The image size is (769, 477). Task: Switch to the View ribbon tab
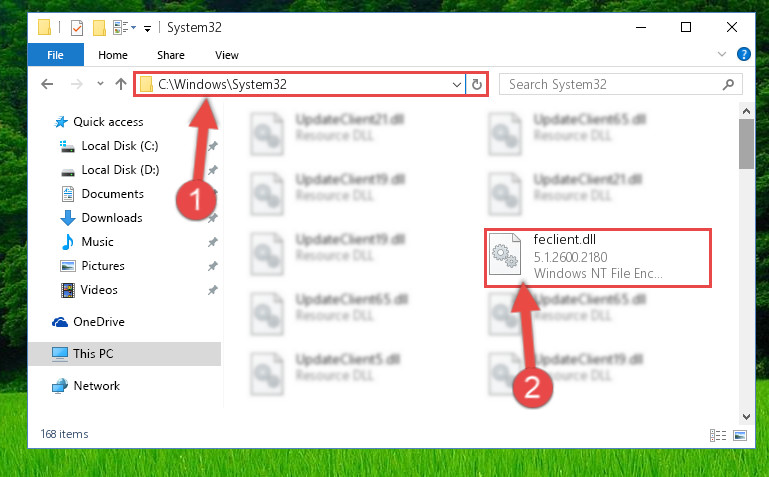point(227,55)
